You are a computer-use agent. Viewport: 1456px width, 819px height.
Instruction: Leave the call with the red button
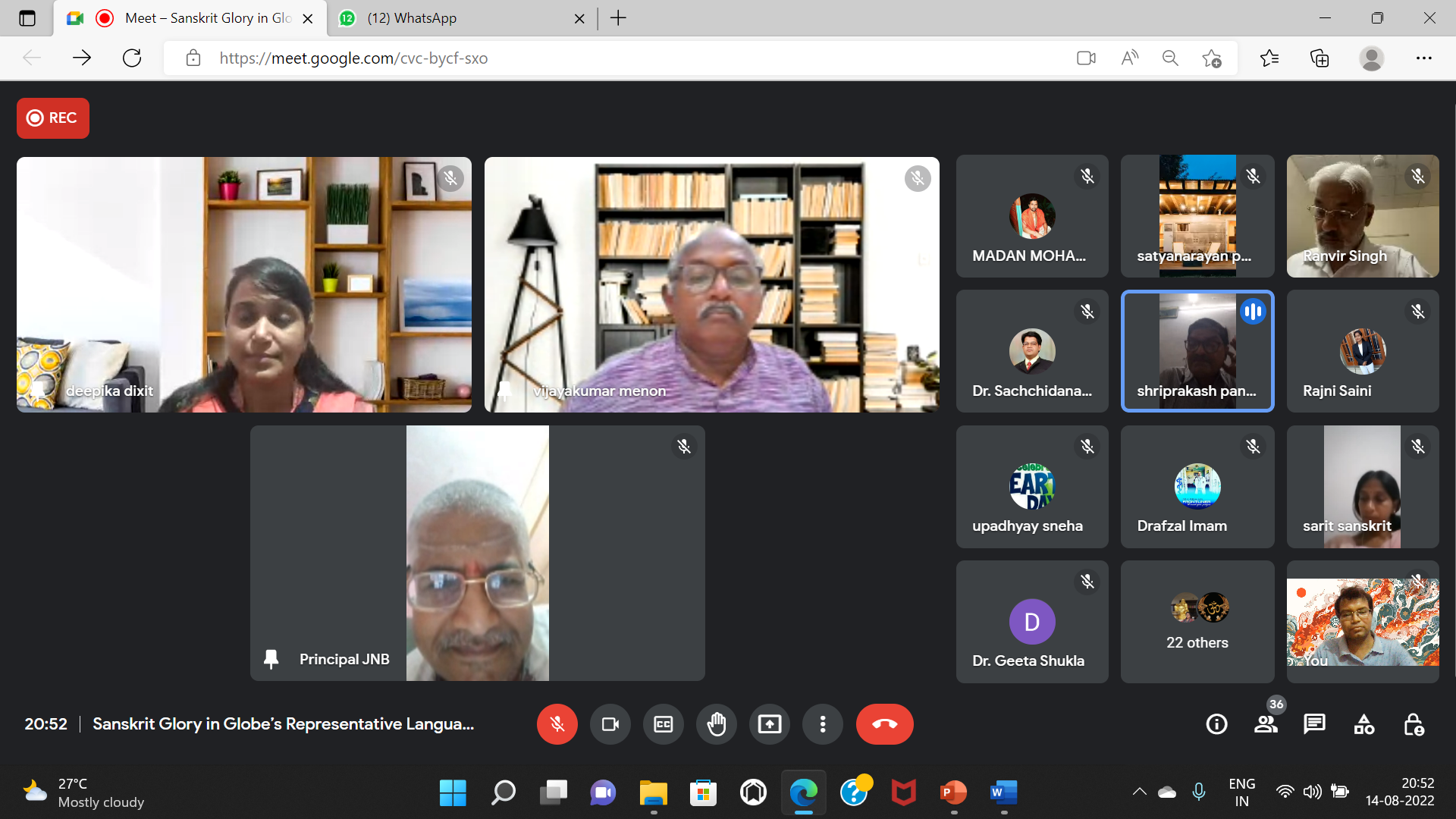tap(884, 724)
